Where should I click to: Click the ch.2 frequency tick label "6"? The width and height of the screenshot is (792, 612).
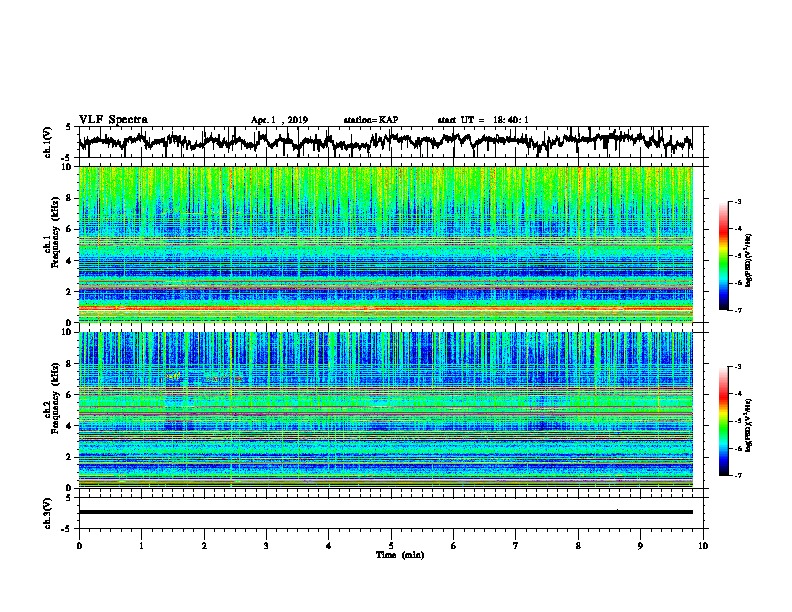[x=70, y=394]
